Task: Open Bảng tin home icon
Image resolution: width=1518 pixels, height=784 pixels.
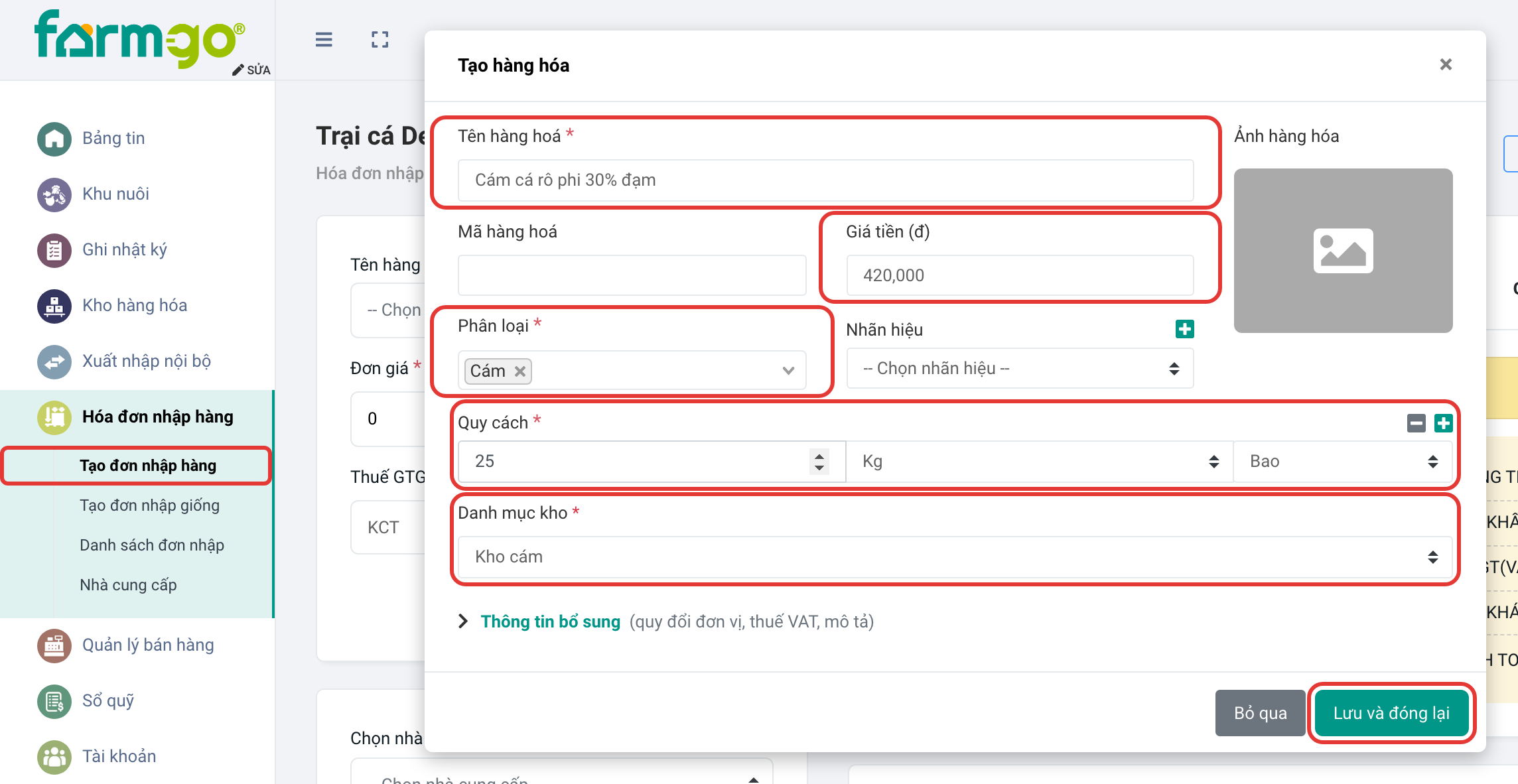Action: coord(54,139)
